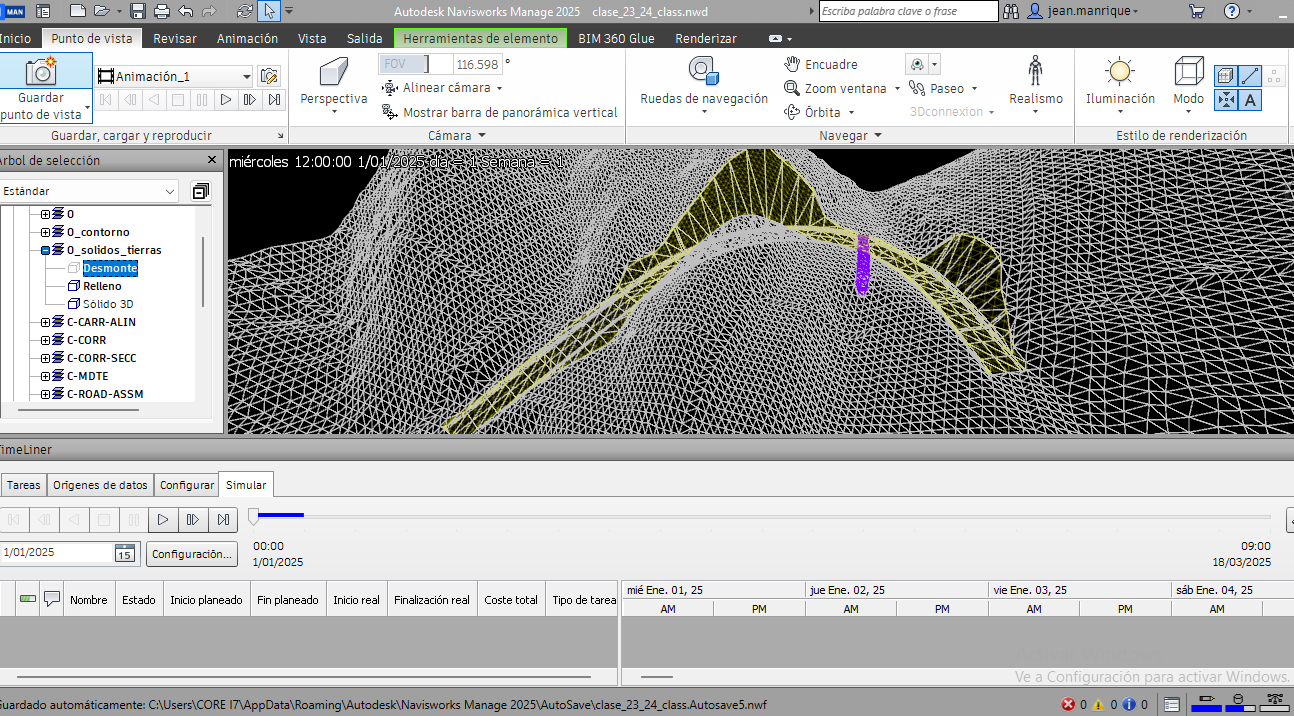Collapse the 0_solidos_tierras tree node
This screenshot has width=1294, height=716.
[46, 250]
